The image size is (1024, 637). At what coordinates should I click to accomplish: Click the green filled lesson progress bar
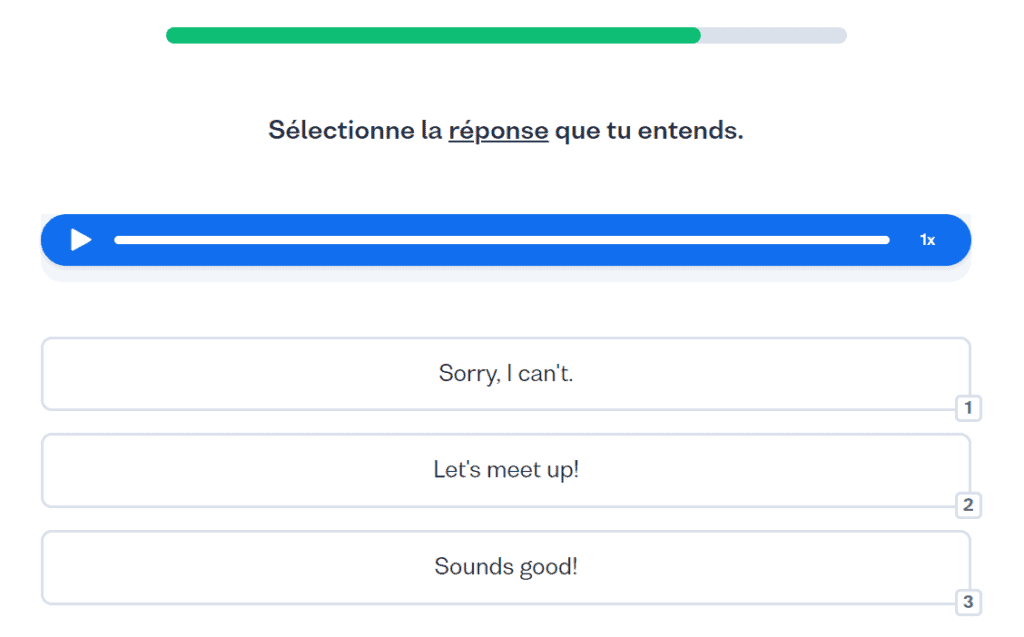433,36
